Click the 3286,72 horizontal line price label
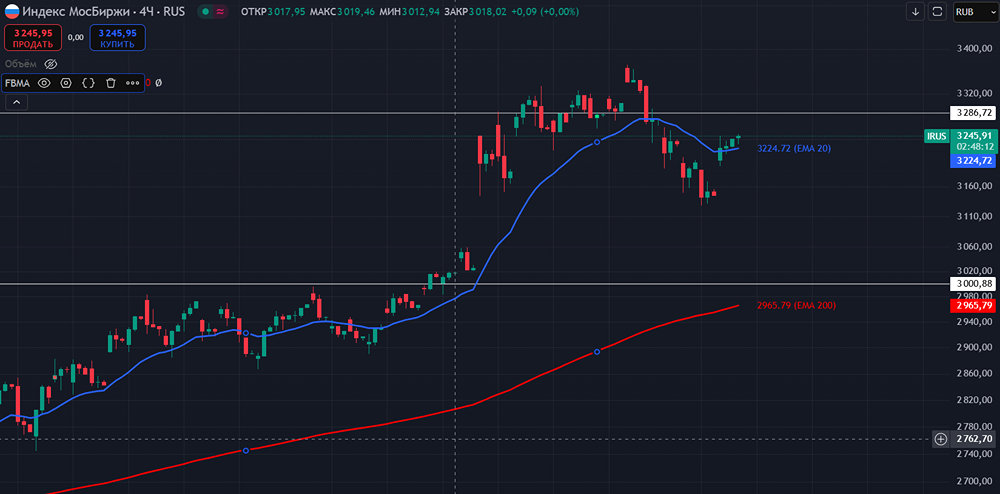Screen dimensions: 1000x494 click(x=973, y=113)
